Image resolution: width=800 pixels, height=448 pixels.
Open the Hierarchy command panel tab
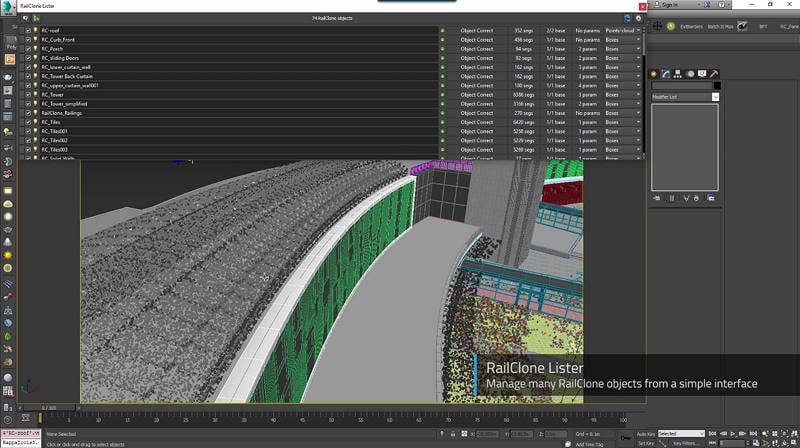tap(678, 74)
